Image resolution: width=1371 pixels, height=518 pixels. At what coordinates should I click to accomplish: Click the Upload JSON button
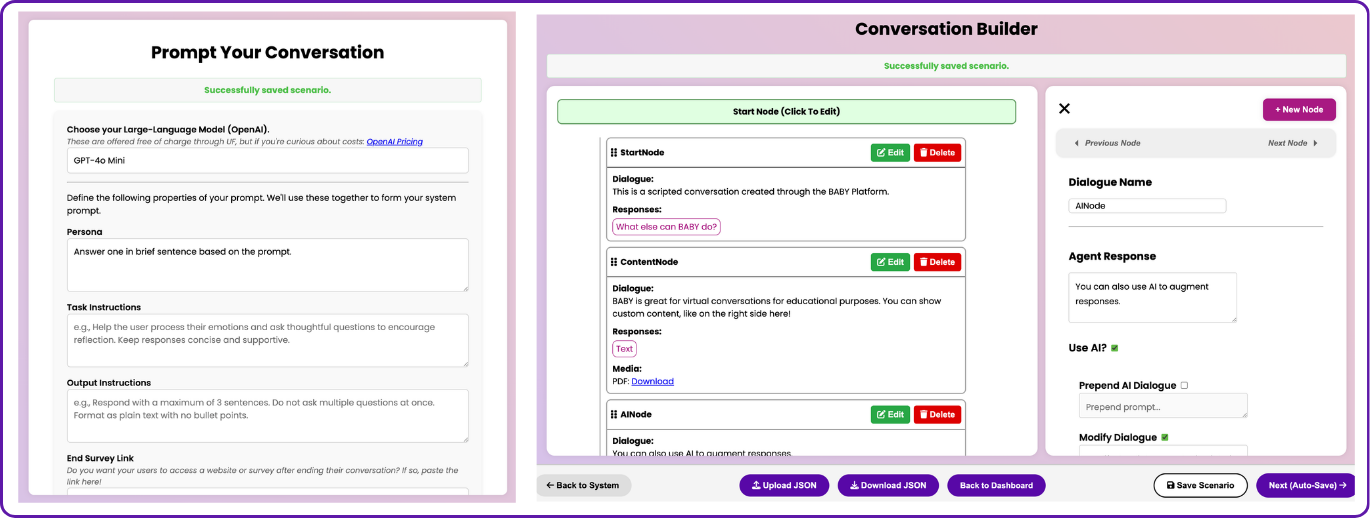pos(784,485)
